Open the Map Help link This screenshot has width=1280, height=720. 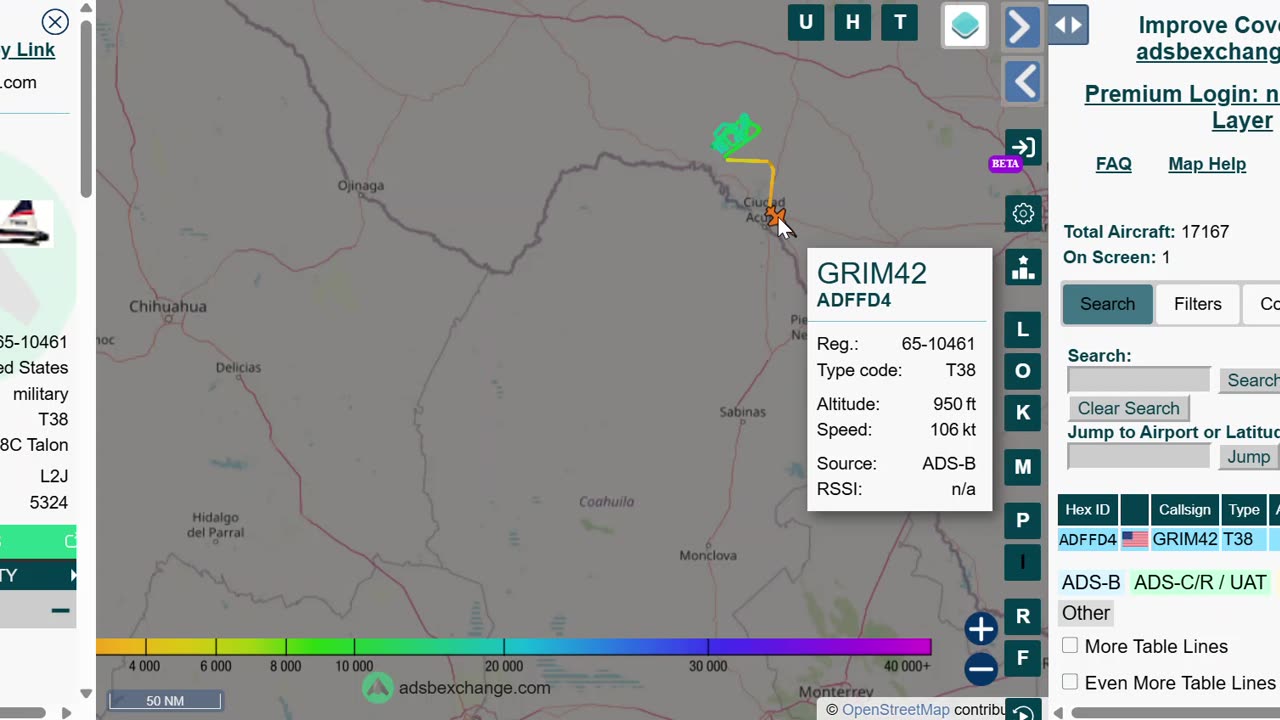coord(1207,164)
